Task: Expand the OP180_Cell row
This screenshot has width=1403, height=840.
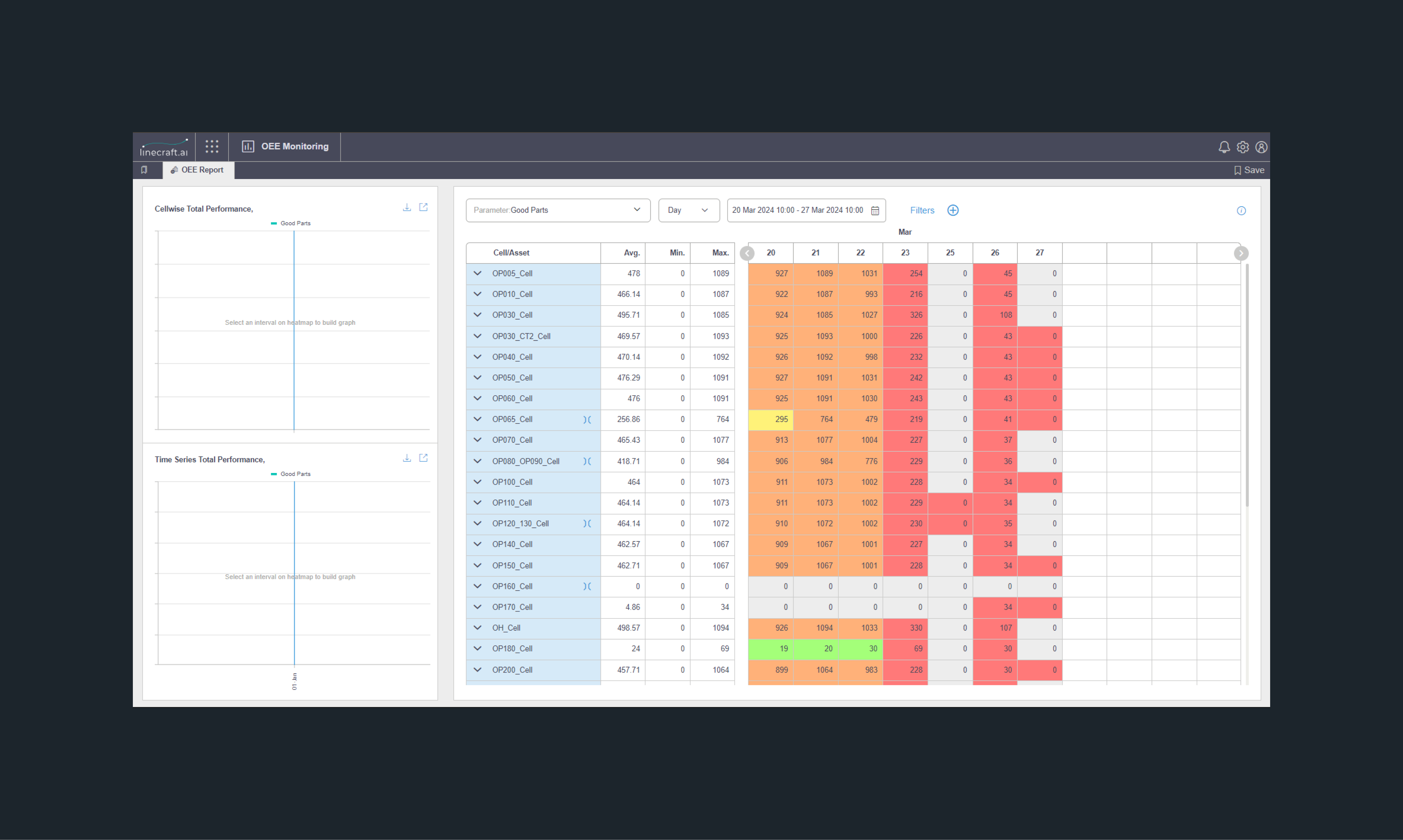Action: 478,649
